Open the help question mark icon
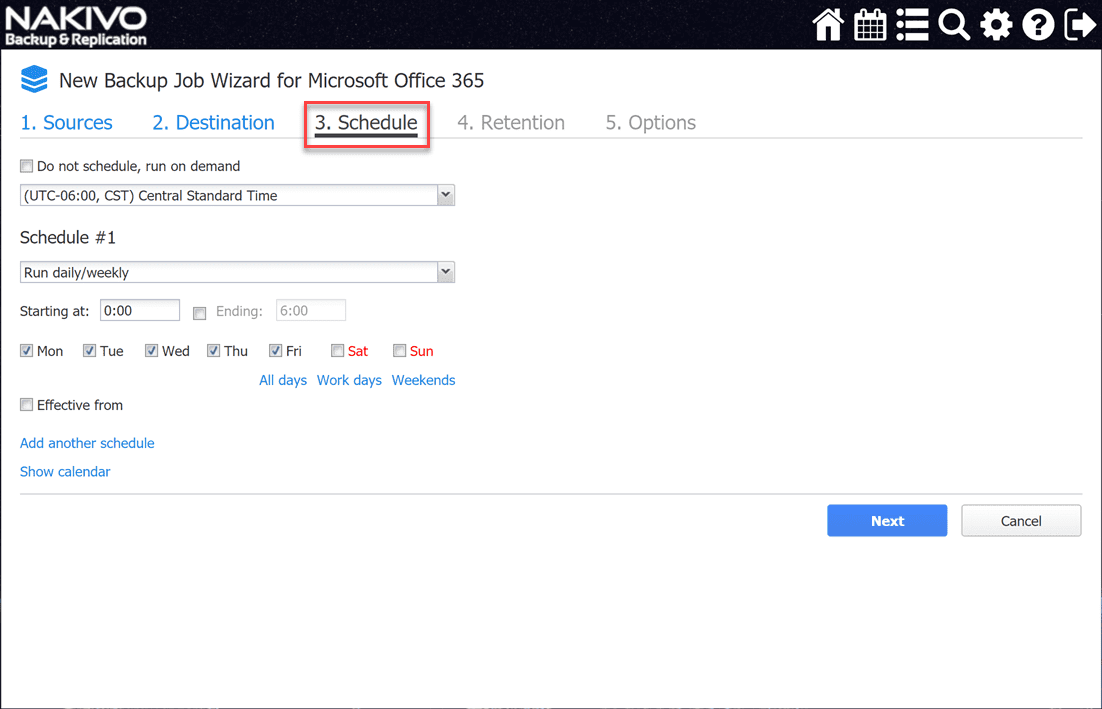 [x=1038, y=25]
